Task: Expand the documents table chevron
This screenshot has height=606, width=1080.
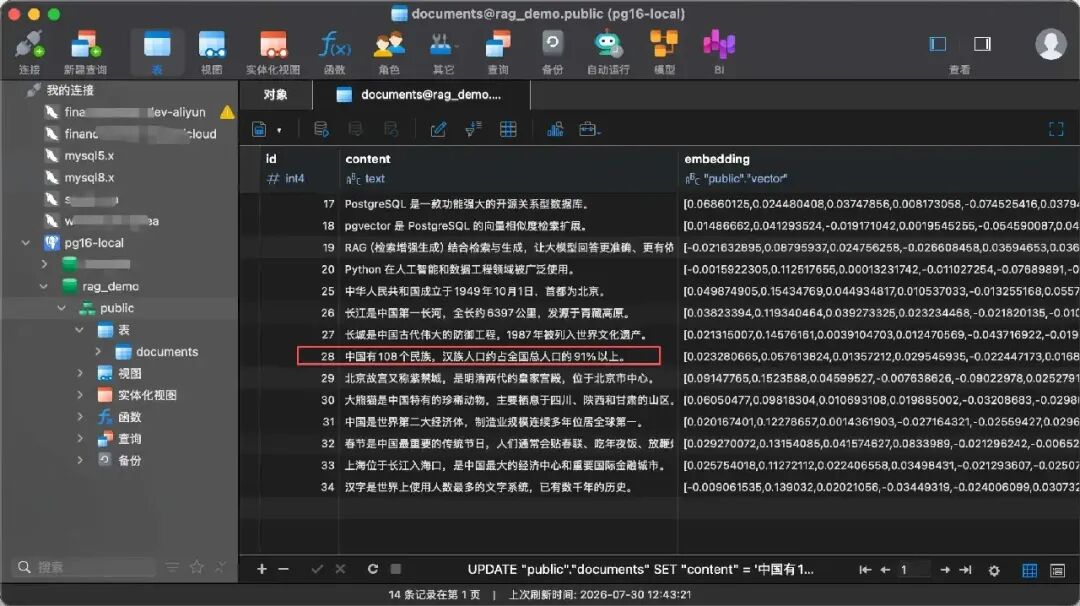Action: click(98, 351)
